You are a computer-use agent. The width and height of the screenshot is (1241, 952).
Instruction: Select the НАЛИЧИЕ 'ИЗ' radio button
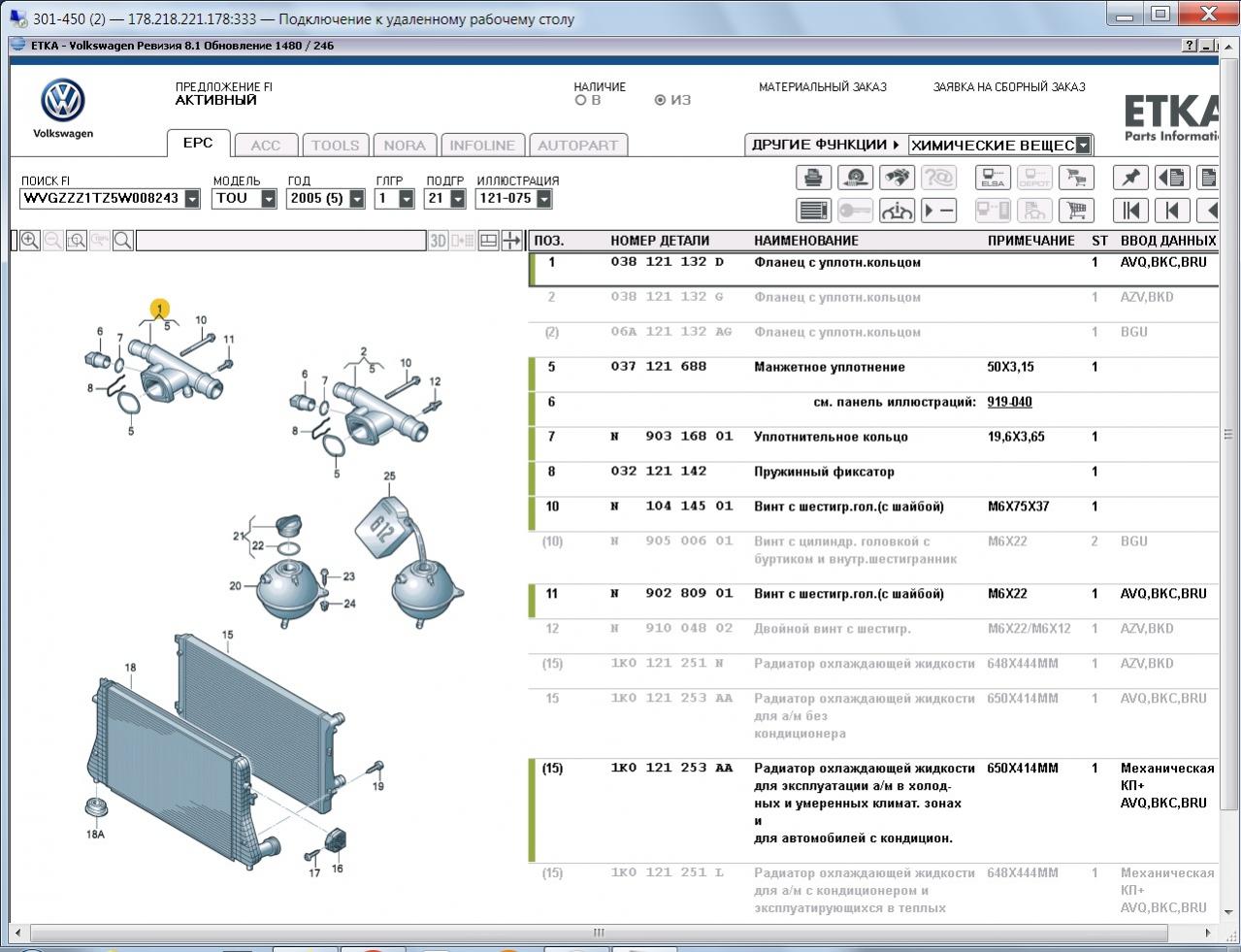[x=660, y=100]
